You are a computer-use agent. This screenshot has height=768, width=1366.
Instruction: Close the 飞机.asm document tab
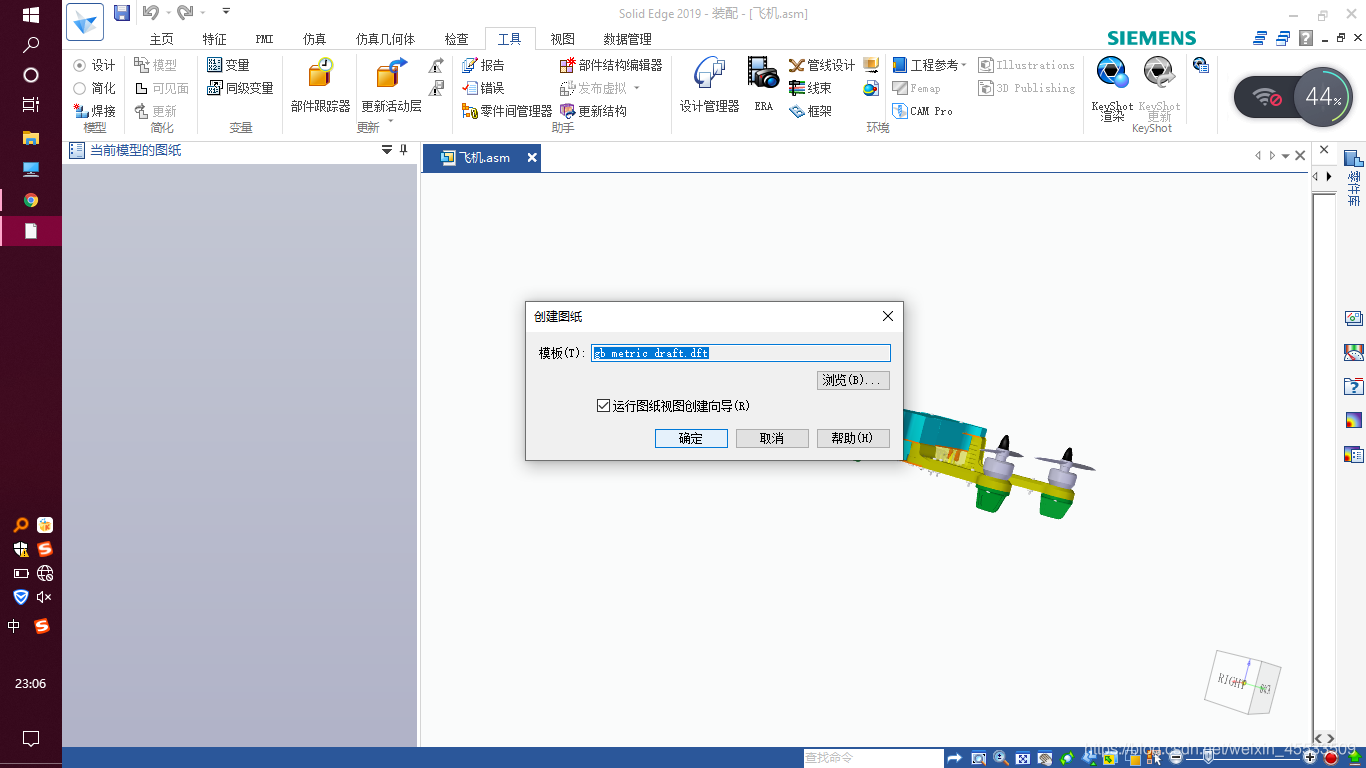(532, 158)
